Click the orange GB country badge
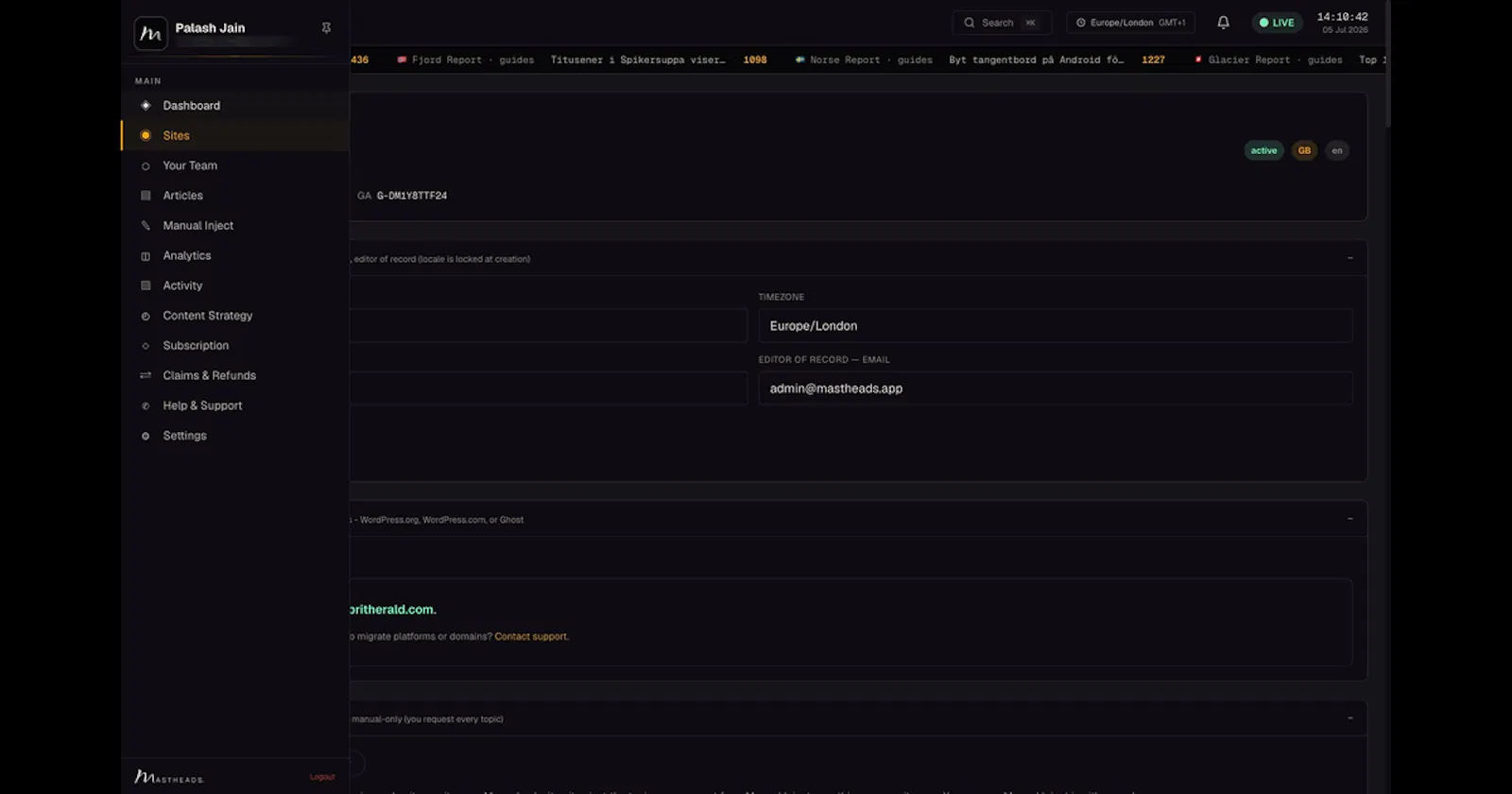This screenshot has width=1512, height=794. (1304, 150)
